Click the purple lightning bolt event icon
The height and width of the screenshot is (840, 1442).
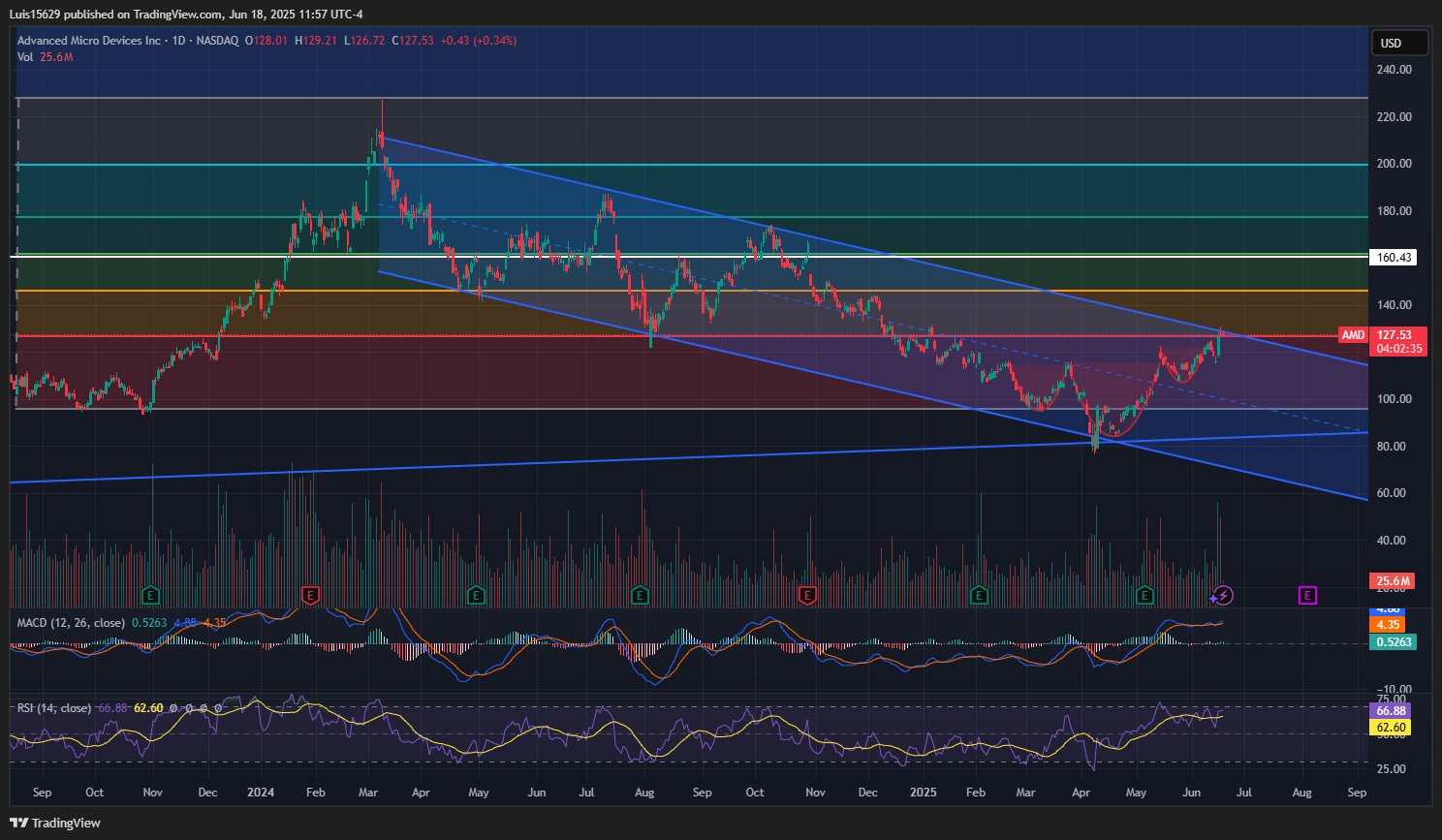1224,595
